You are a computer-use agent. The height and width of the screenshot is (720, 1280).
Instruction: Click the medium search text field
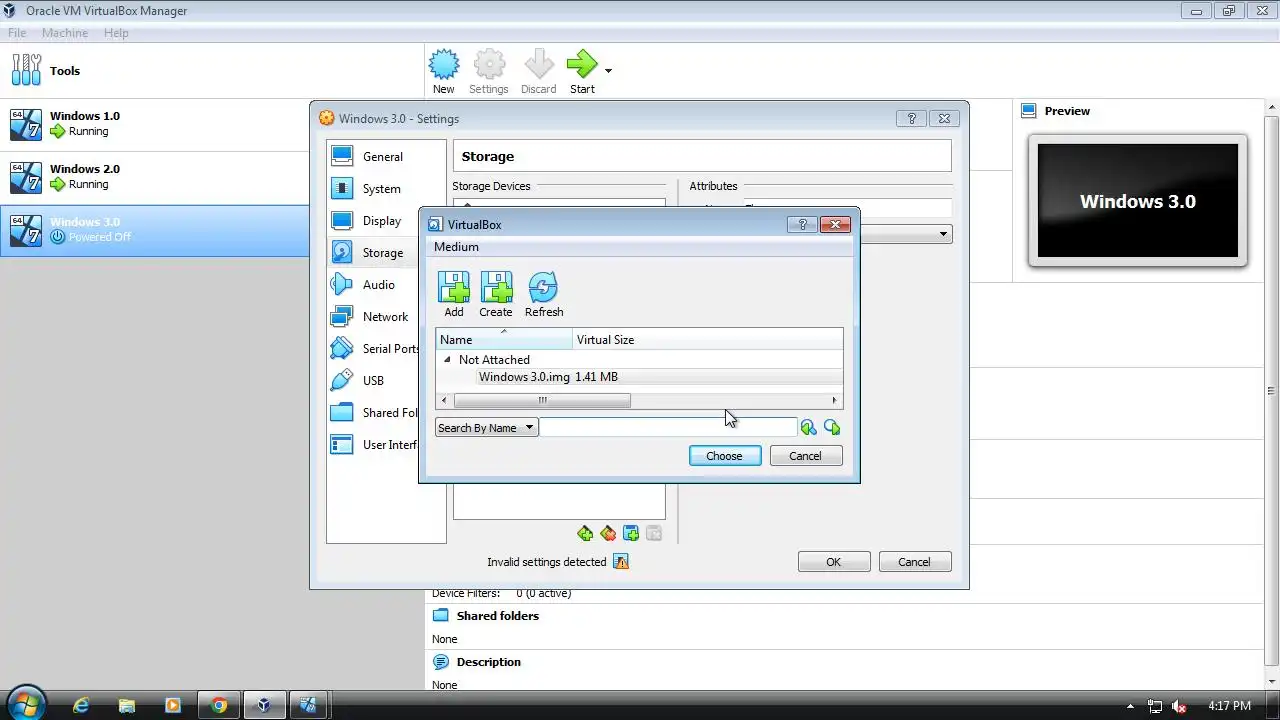pos(668,428)
